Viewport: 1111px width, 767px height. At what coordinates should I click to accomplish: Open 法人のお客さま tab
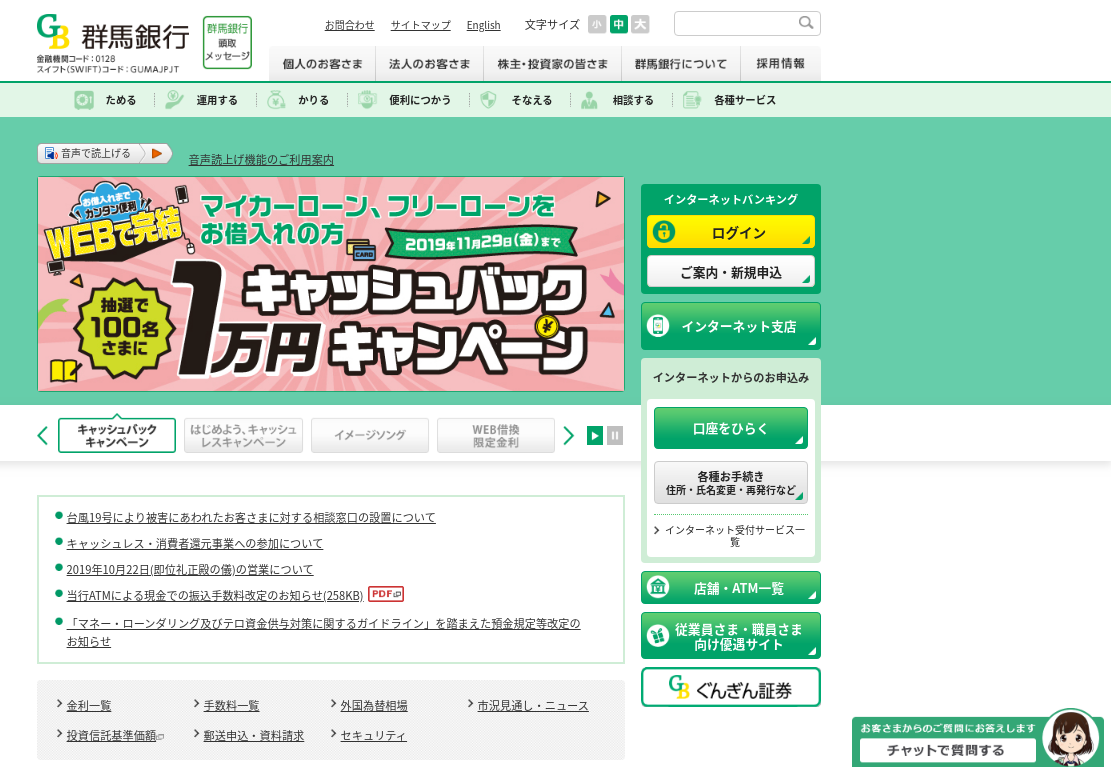[429, 64]
